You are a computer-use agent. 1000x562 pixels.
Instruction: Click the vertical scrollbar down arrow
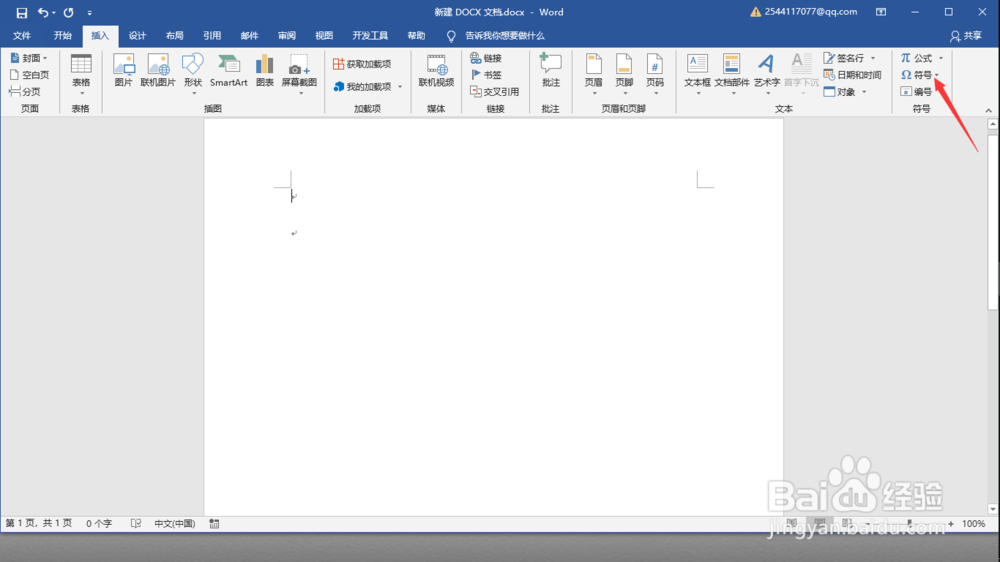pyautogui.click(x=992, y=508)
